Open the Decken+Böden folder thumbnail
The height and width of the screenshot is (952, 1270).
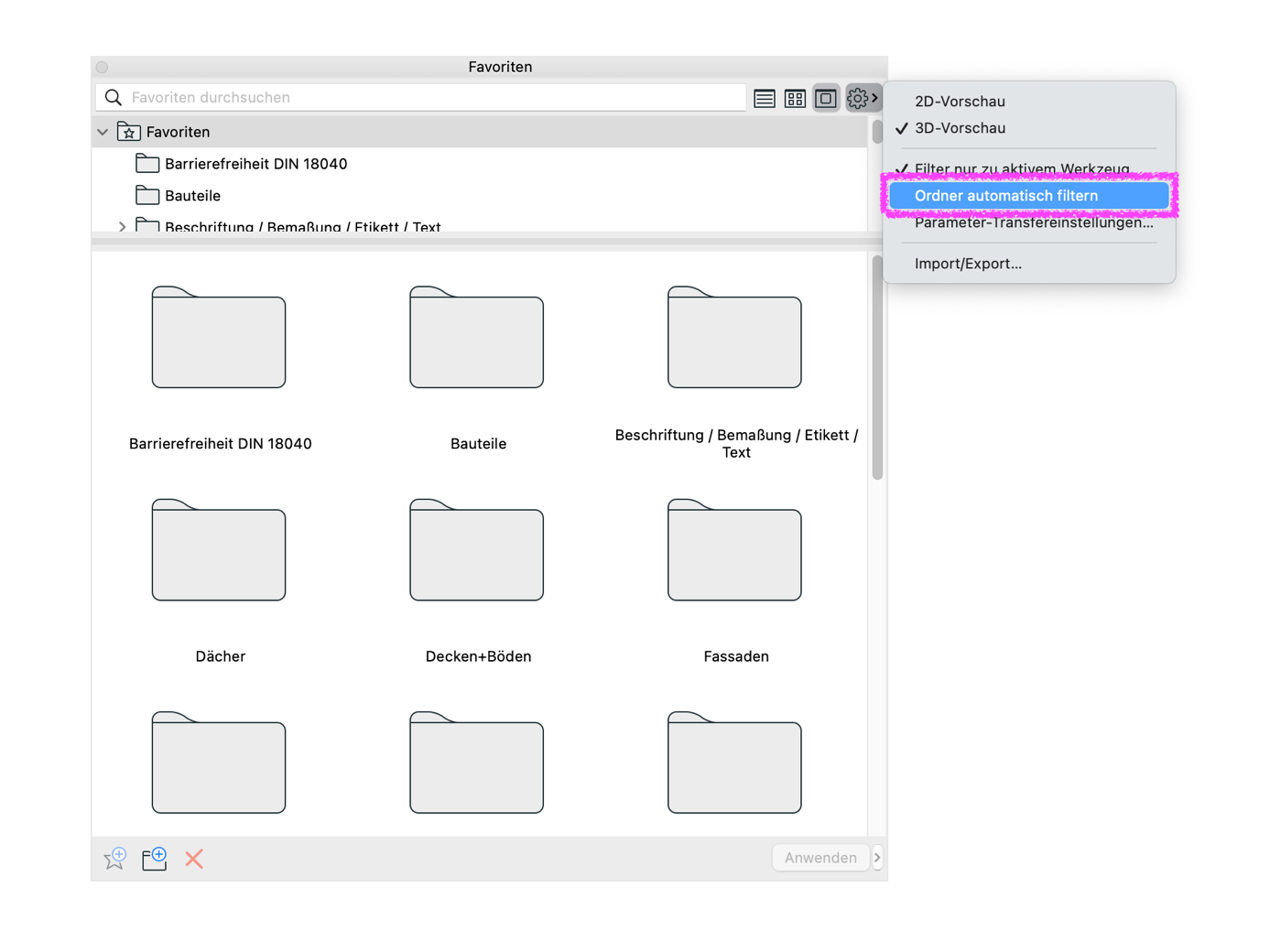tap(477, 550)
